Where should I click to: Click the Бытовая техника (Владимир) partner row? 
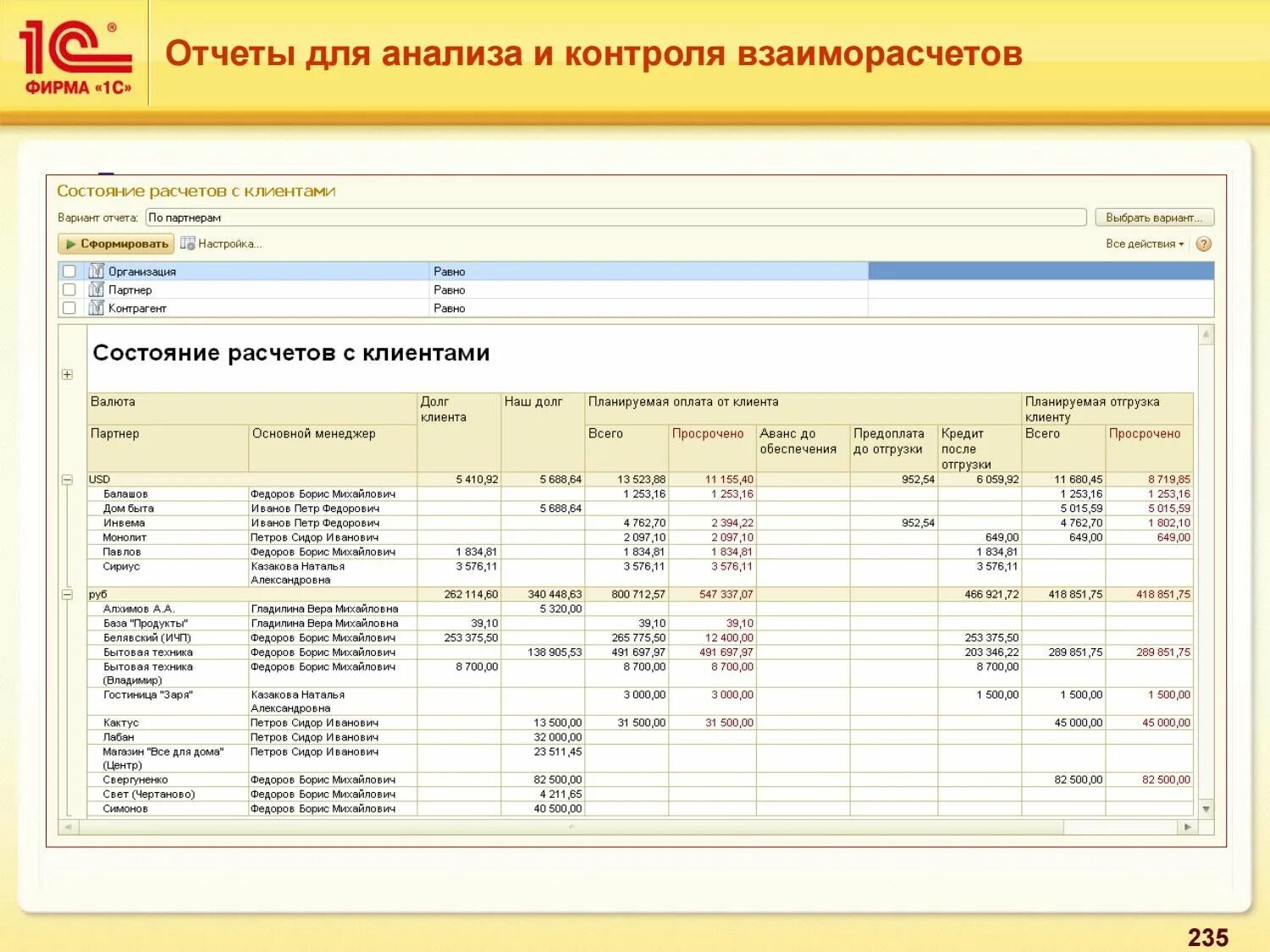(x=640, y=674)
